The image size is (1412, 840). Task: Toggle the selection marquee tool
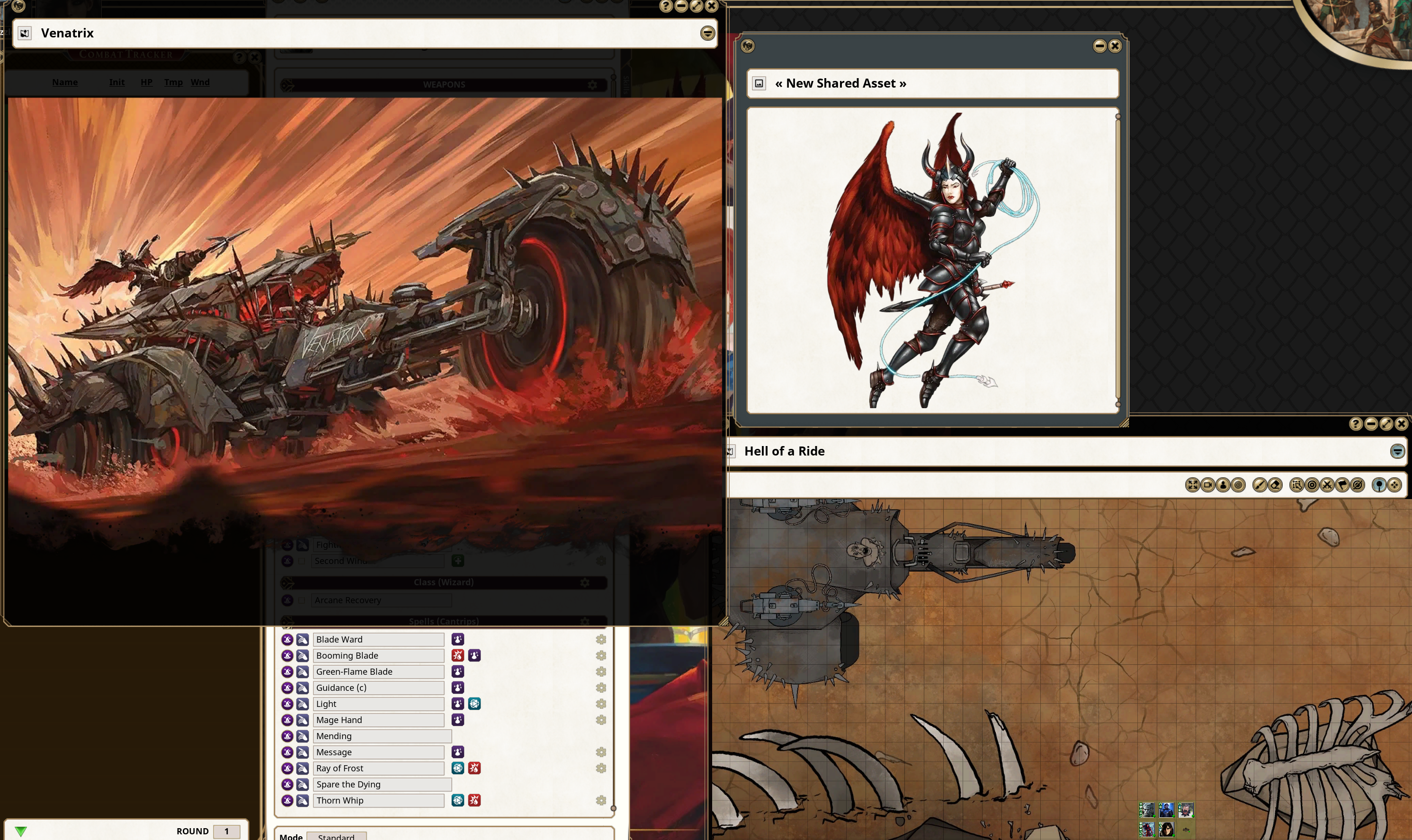tap(1296, 485)
